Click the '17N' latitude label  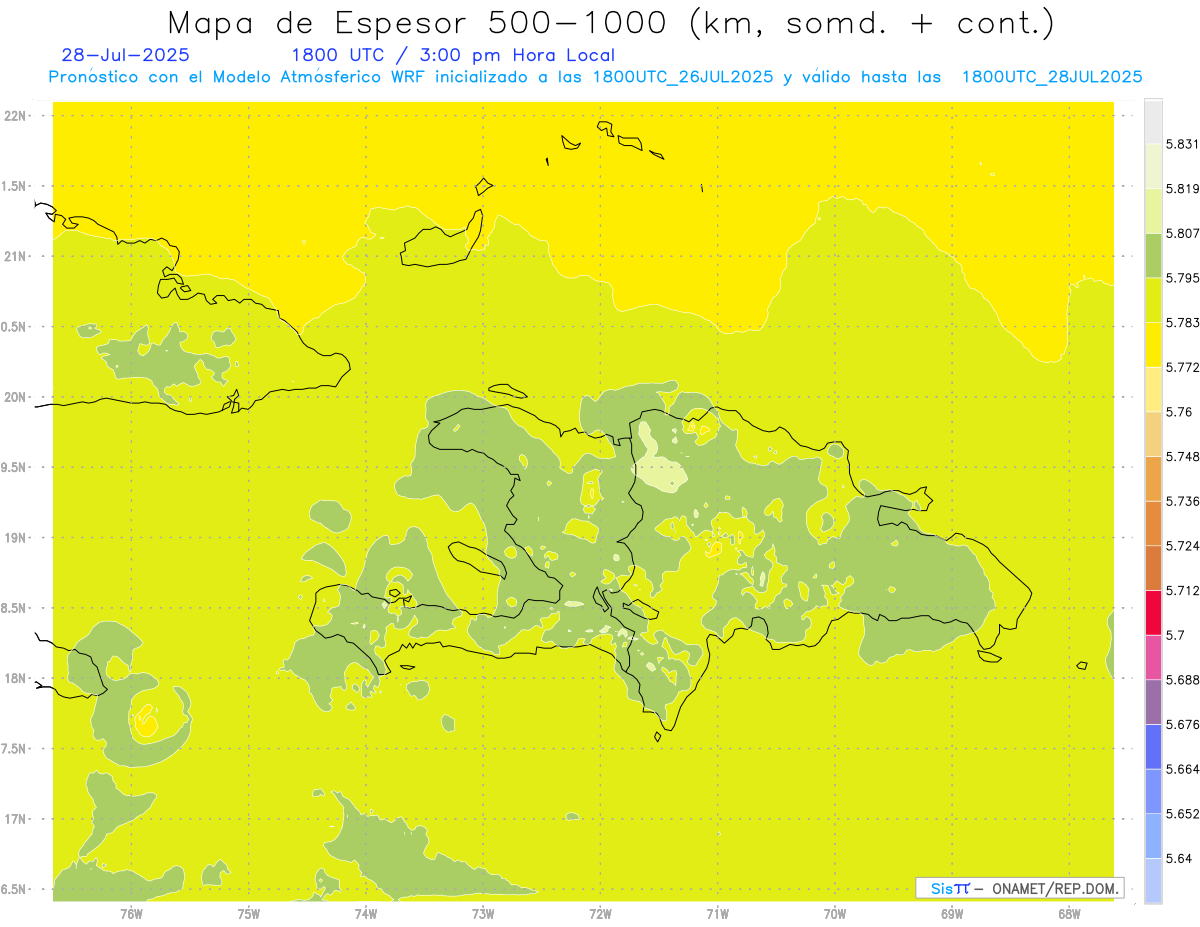pos(15,819)
